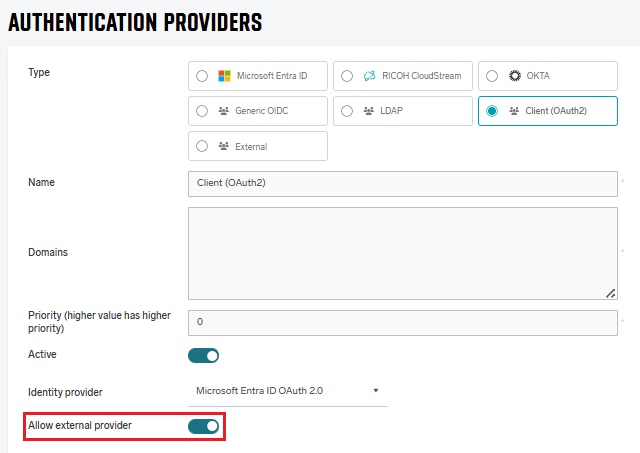Viewport: 640px width, 453px height.
Task: Click the arrow beside Microsoft Entra ID OAuth 2.0
Action: pyautogui.click(x=376, y=390)
